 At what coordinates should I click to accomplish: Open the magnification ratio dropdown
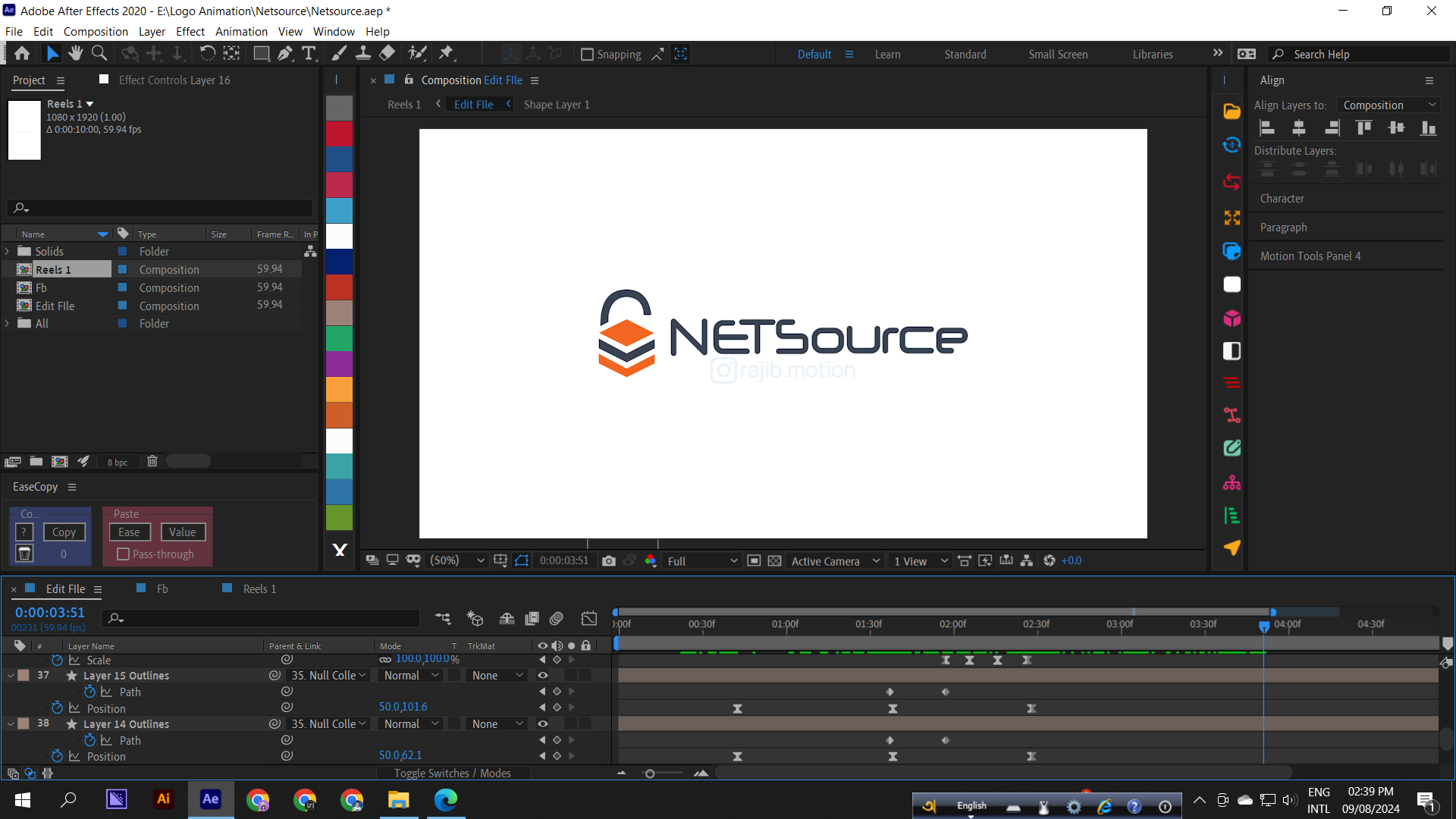tap(479, 560)
